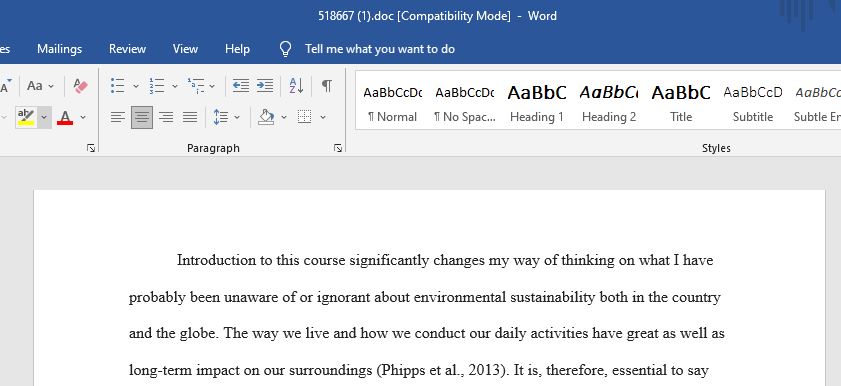The image size is (841, 386).
Task: Click the Shading paint bucket icon
Action: pos(266,117)
